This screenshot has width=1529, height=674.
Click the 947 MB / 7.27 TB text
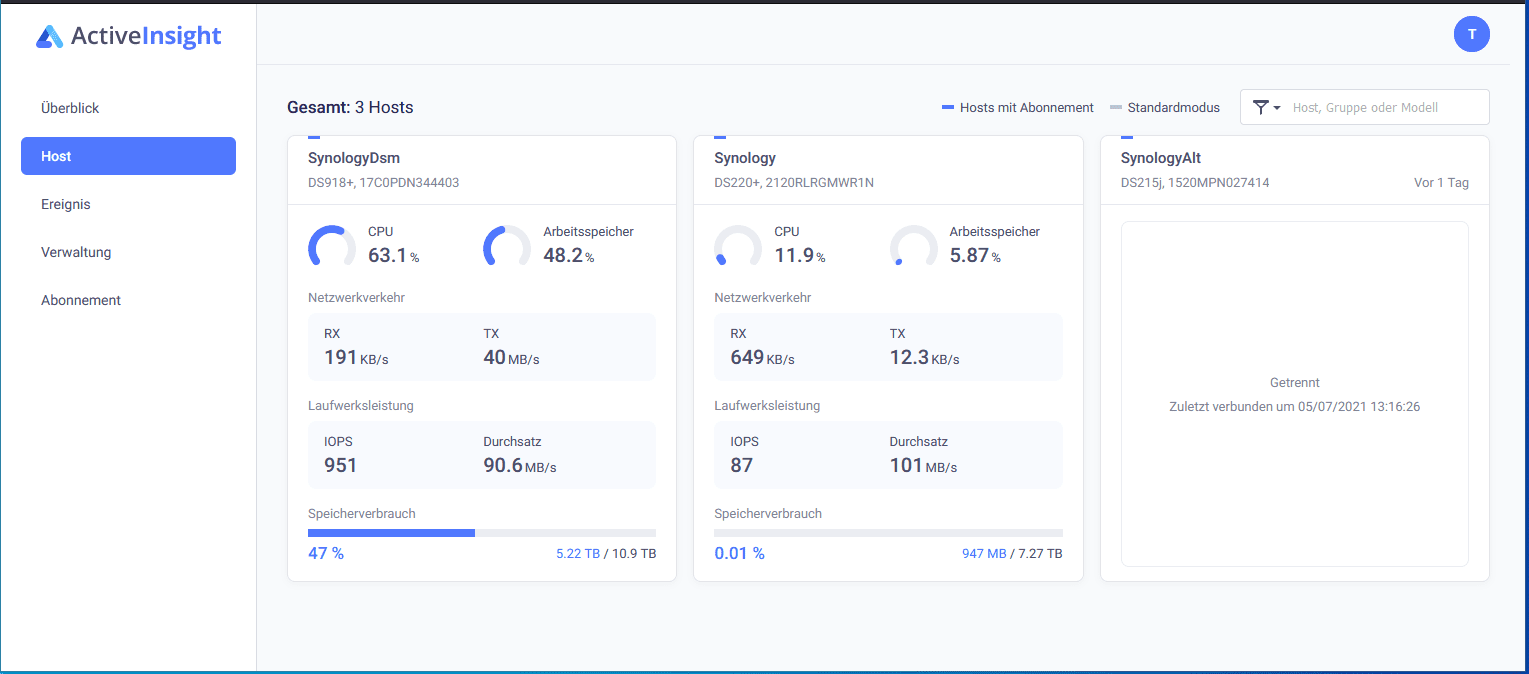click(1012, 553)
